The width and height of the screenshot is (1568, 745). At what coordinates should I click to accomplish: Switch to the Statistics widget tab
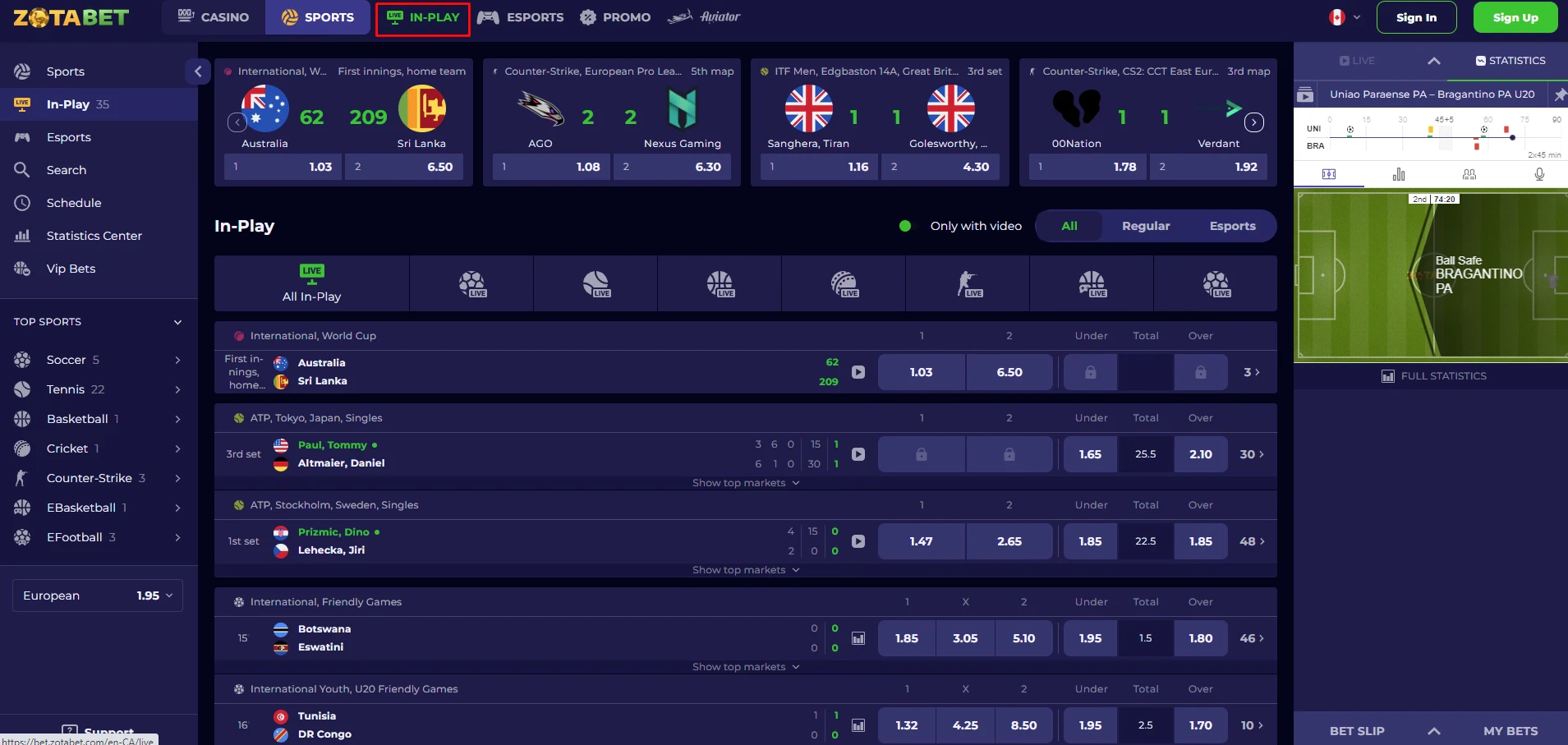1510,61
